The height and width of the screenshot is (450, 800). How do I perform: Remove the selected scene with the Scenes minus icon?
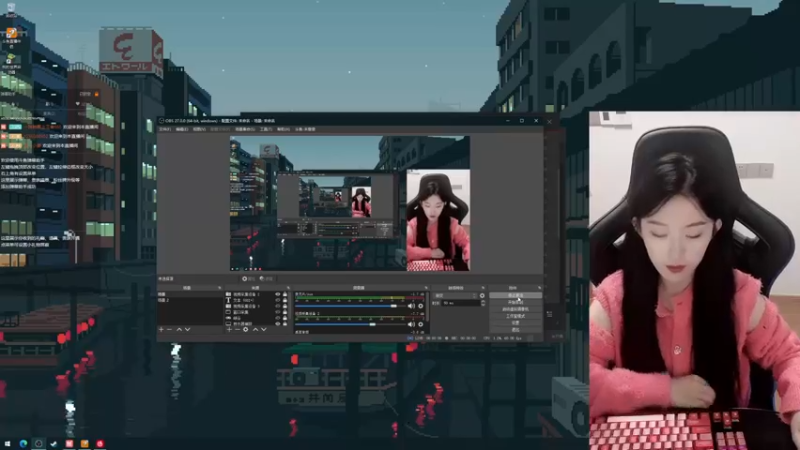(169, 330)
